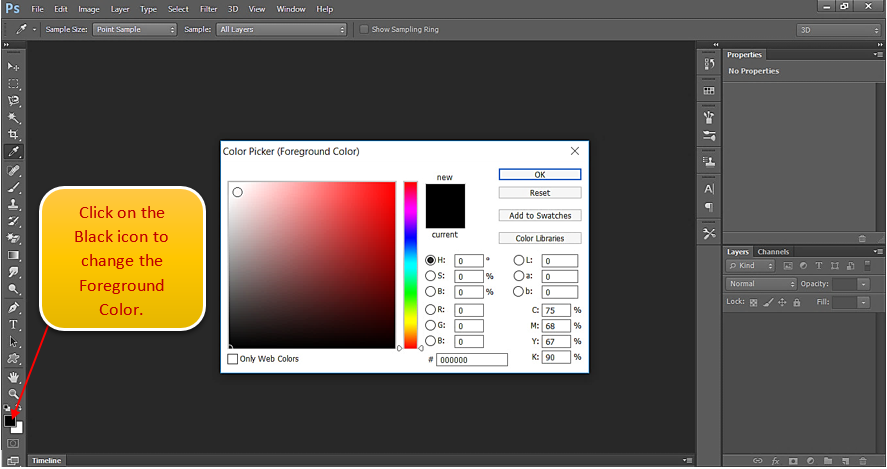Open the File menu

[x=37, y=9]
